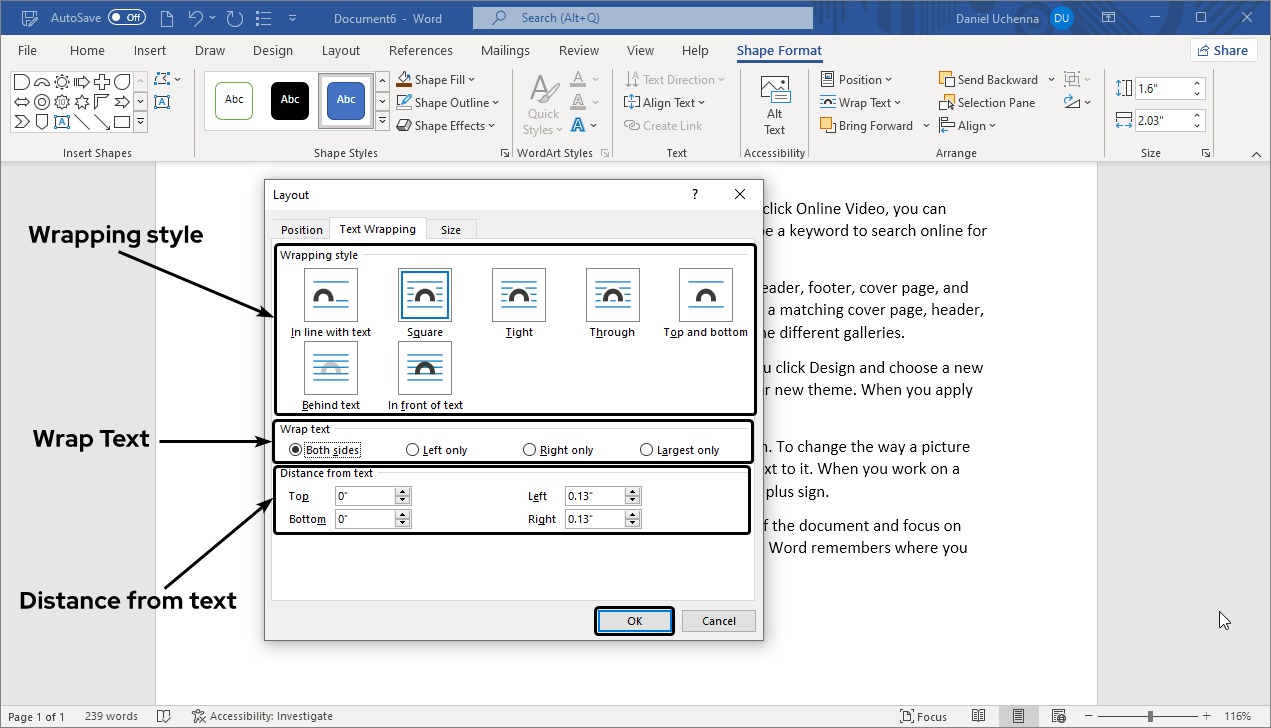Select the Right only radio button
This screenshot has height=728, width=1271.
[x=530, y=450]
